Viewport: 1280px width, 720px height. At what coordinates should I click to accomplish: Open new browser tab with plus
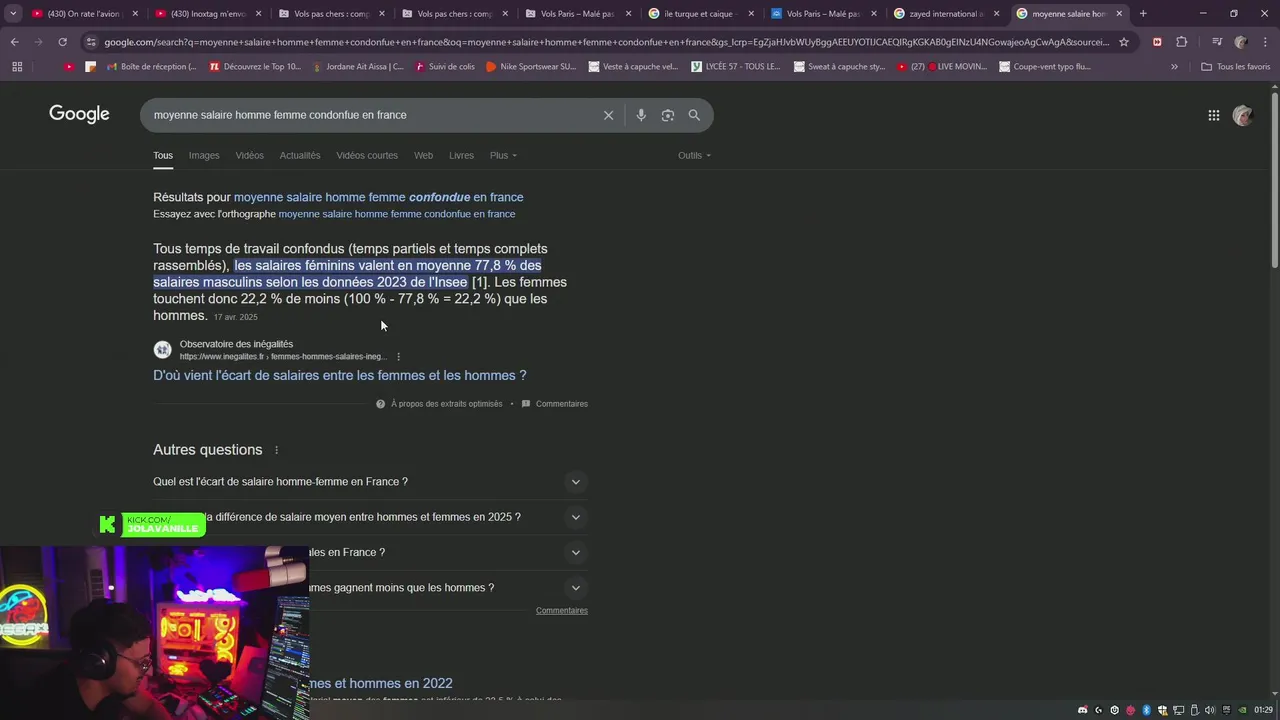pos(1143,14)
